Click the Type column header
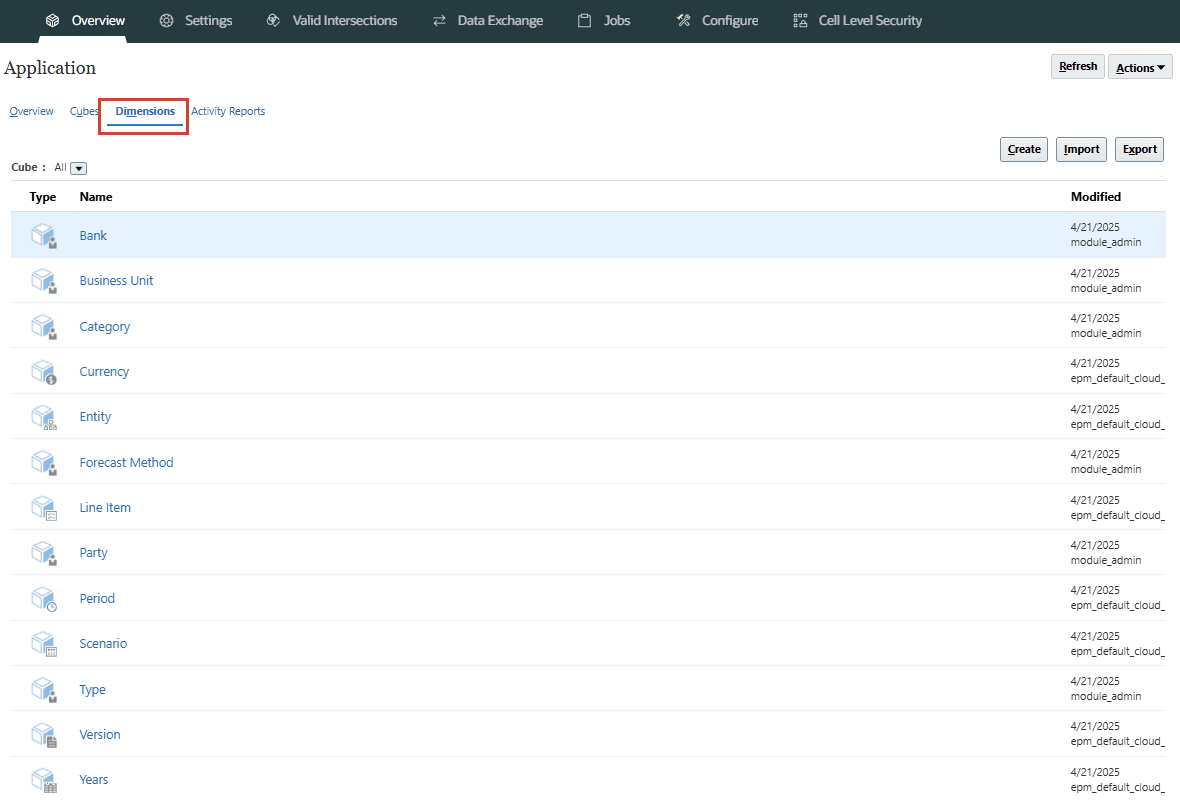Image resolution: width=1180 pixels, height=800 pixels. coord(43,197)
